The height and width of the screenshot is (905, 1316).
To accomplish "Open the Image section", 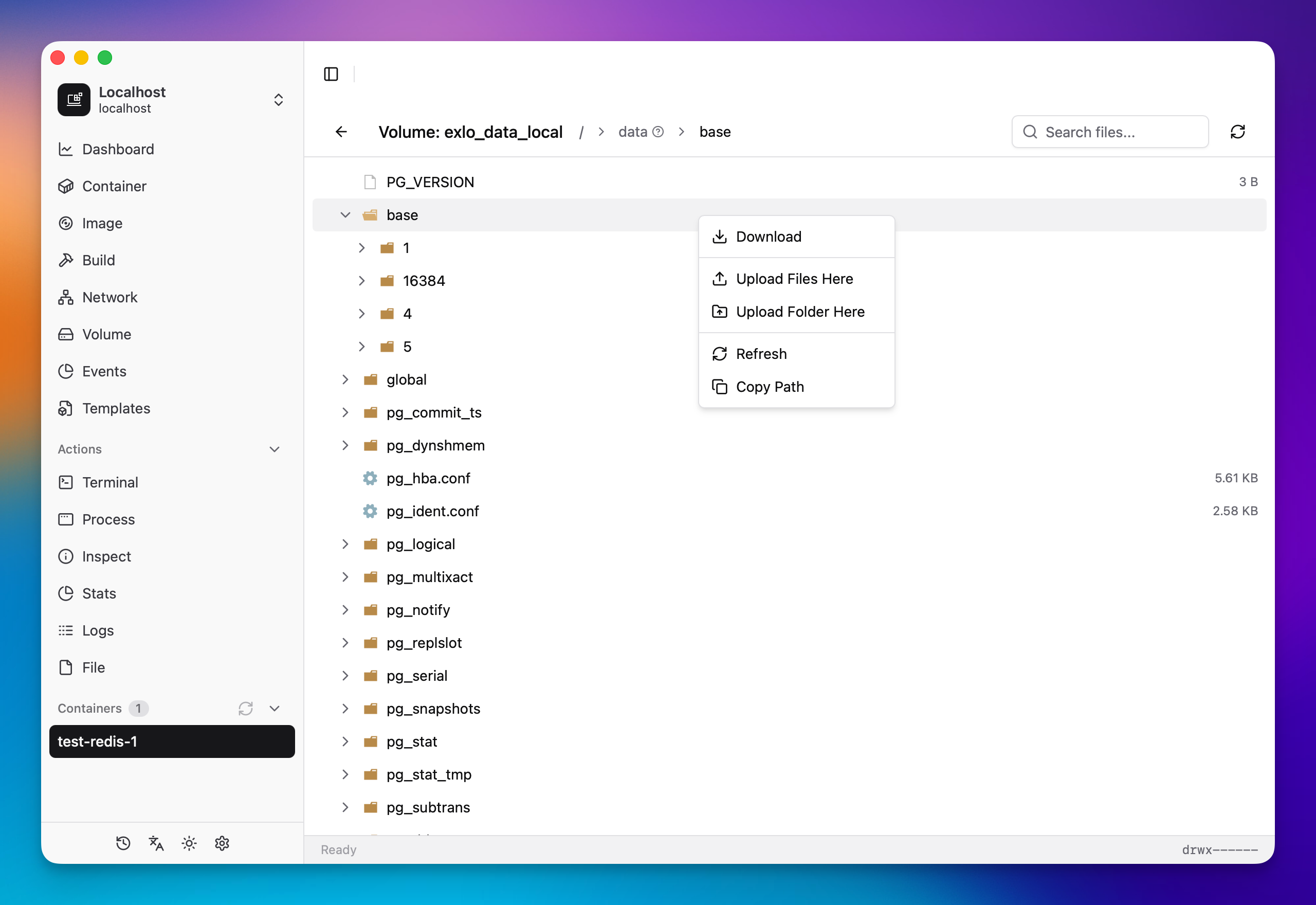I will [x=102, y=223].
